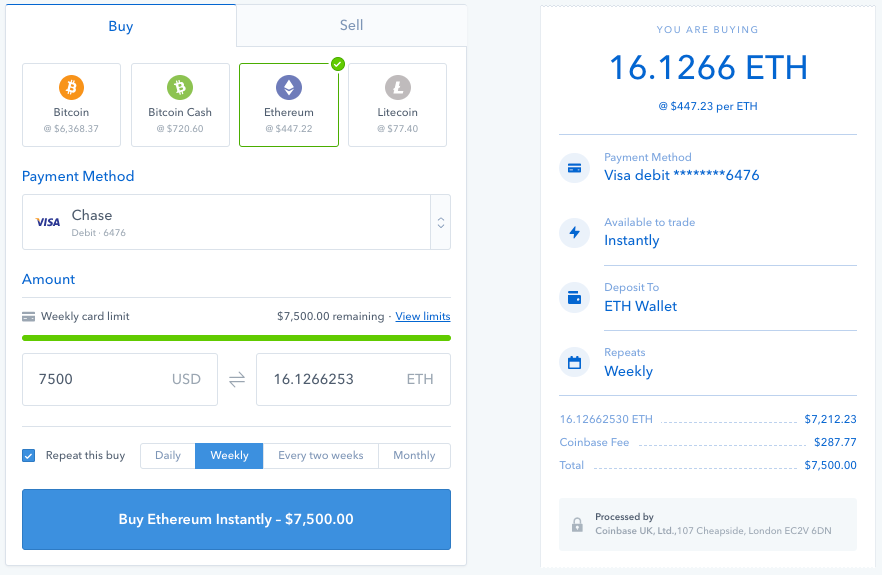Image resolution: width=882 pixels, height=575 pixels.
Task: Click the '16.12662530 ETH' line item label
Action: pyautogui.click(x=606, y=419)
